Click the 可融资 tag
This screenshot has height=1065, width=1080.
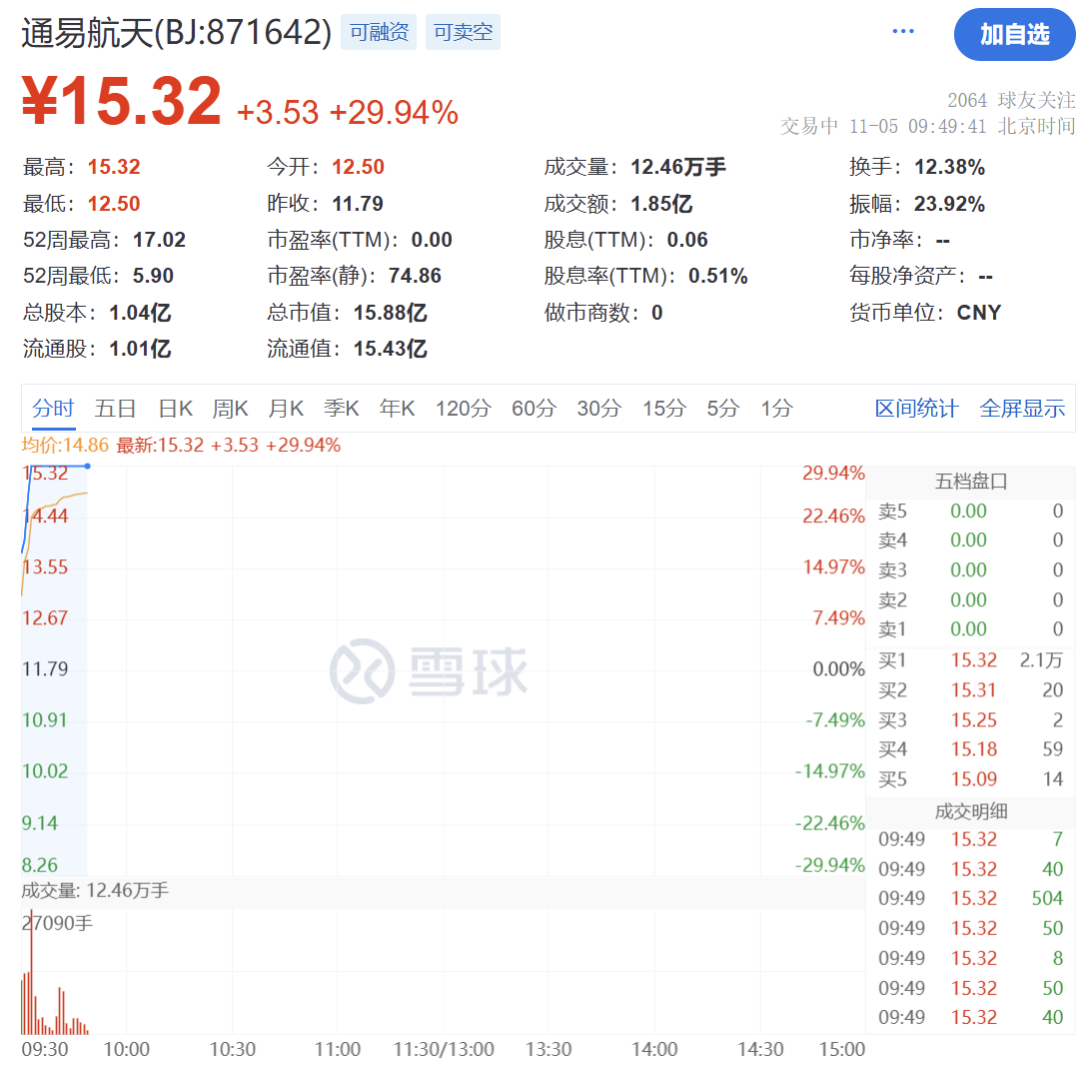pos(379,32)
